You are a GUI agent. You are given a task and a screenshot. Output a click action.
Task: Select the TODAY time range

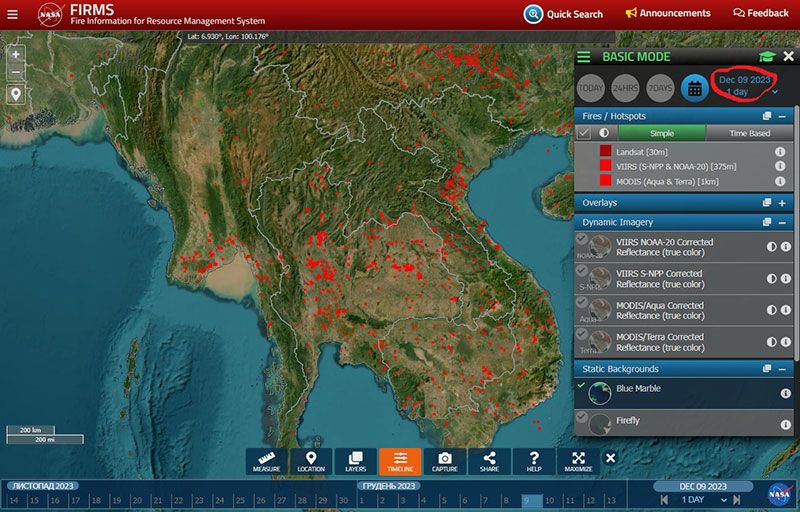(591, 88)
